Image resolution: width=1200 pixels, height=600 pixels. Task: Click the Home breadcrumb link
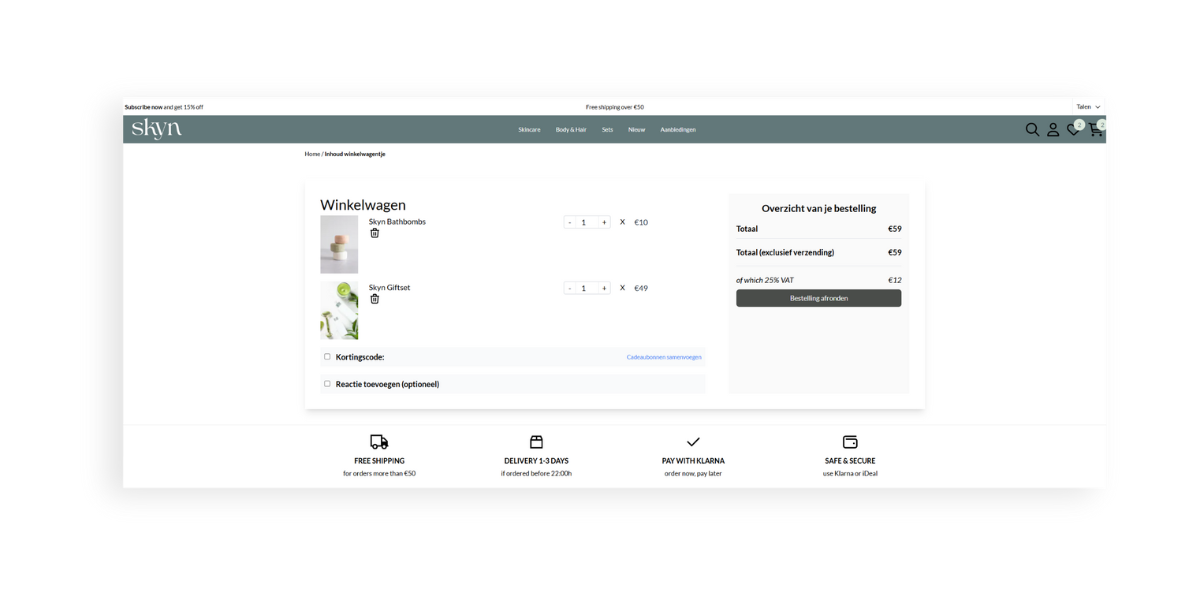pos(310,153)
